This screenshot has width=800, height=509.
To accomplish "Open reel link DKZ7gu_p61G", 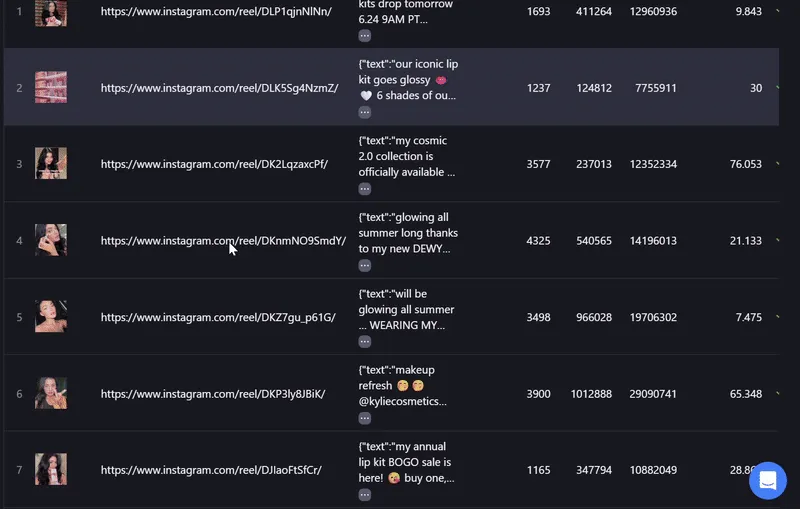I will tap(218, 317).
